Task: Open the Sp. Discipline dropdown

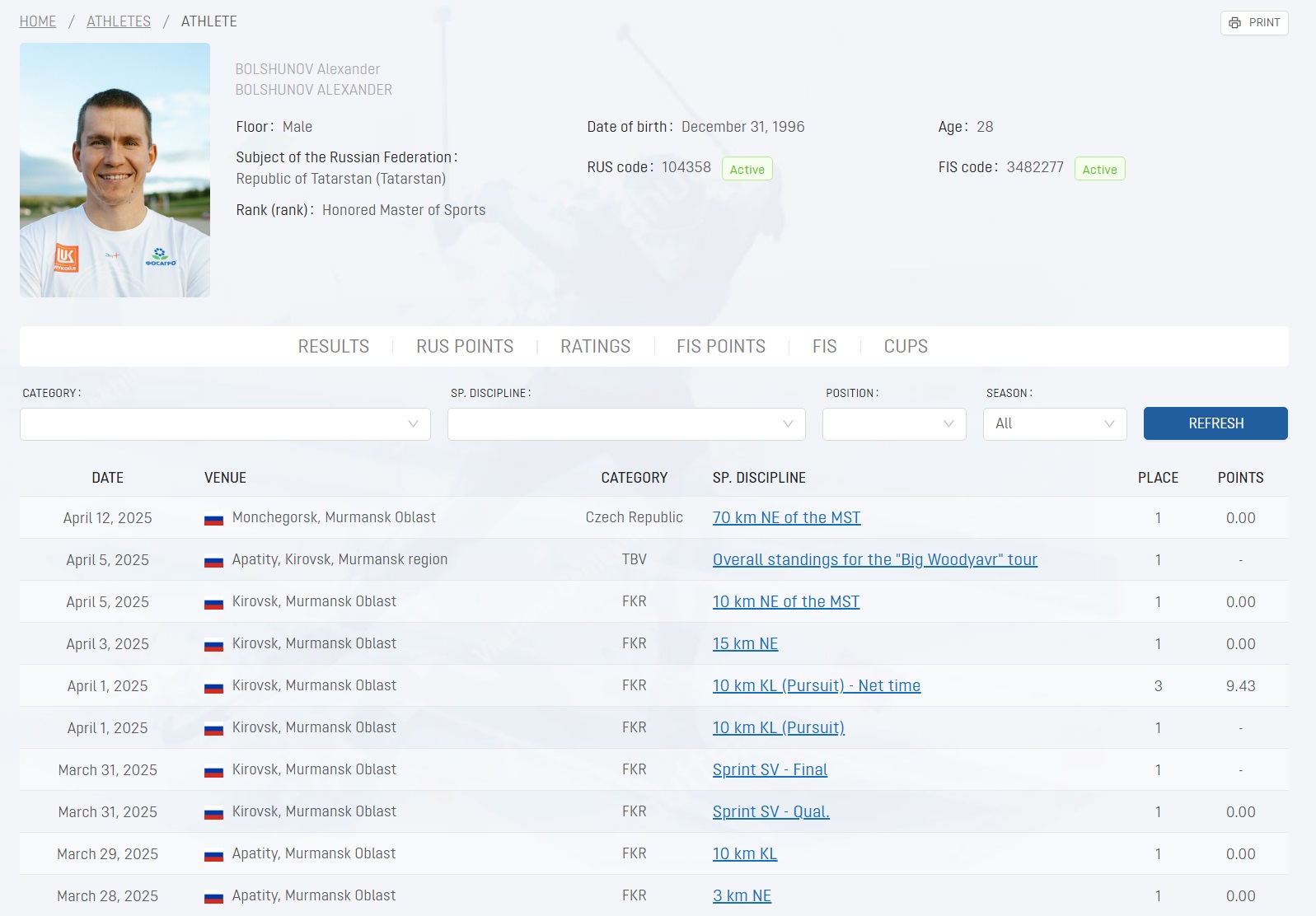Action: [626, 424]
